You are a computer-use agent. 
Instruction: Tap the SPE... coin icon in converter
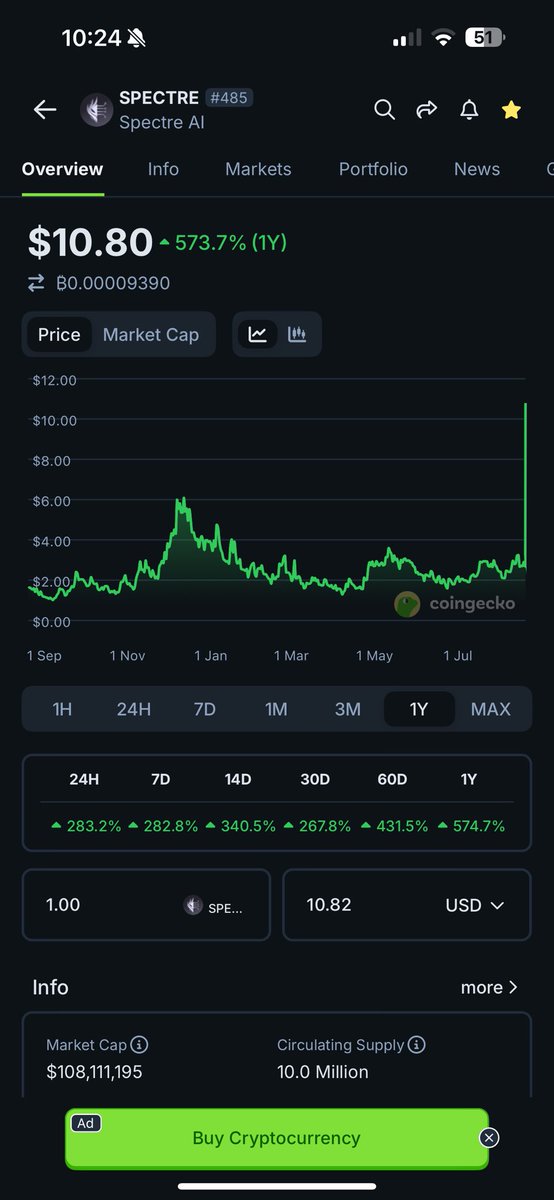click(194, 906)
